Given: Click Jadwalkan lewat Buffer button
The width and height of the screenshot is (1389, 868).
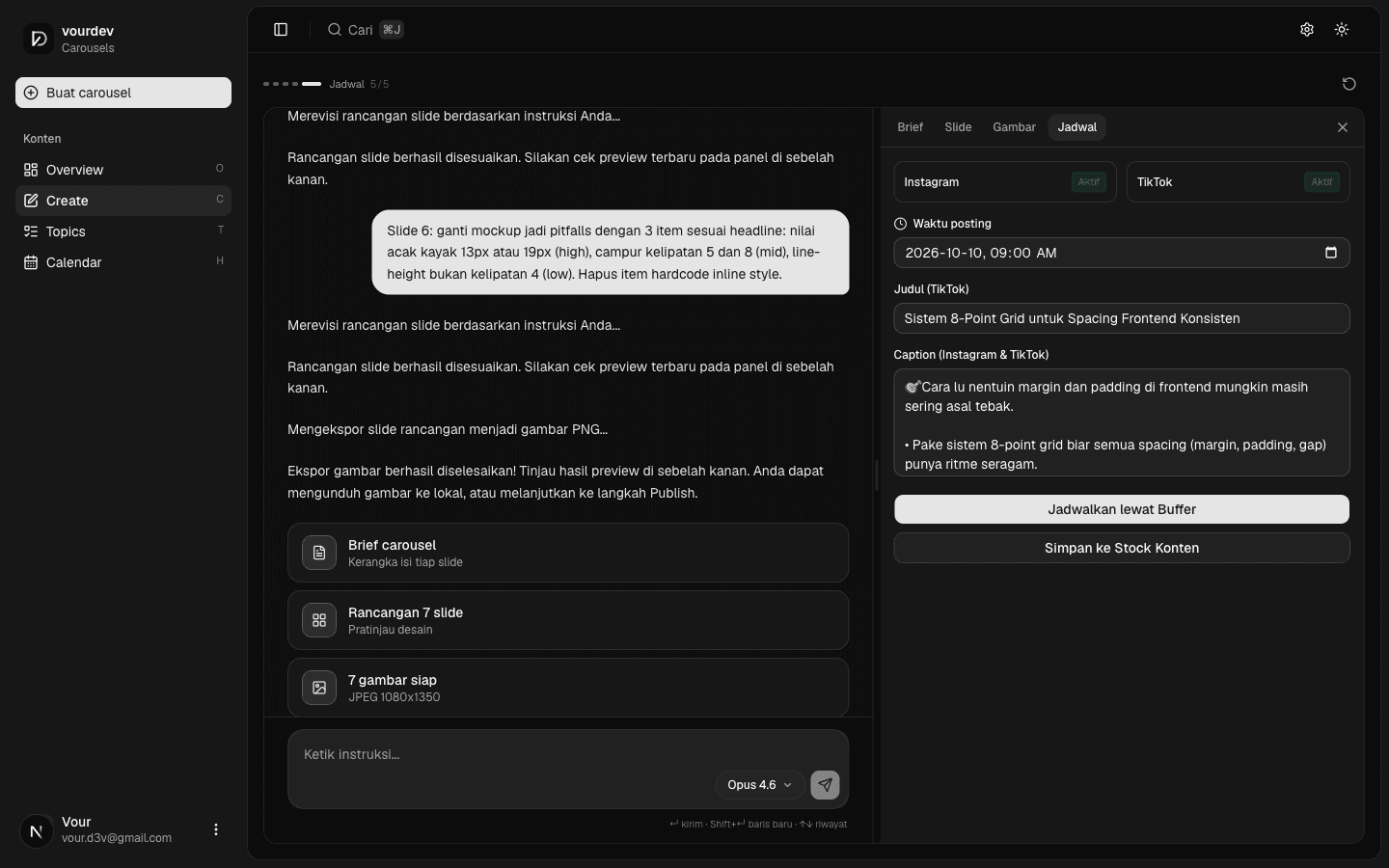Looking at the screenshot, I should click(x=1122, y=509).
